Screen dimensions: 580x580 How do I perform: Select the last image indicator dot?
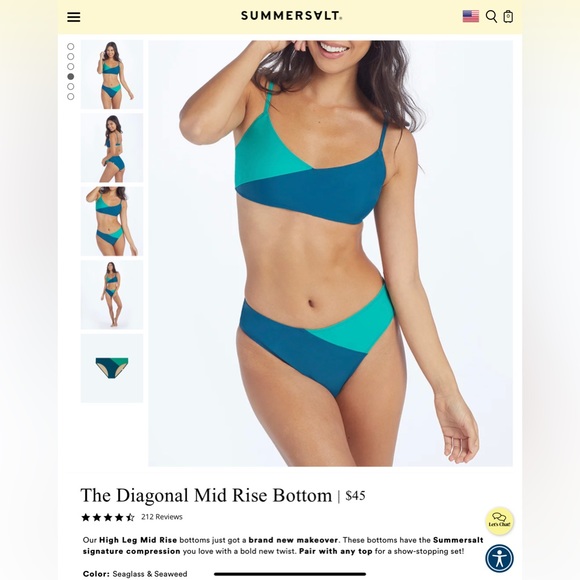tap(71, 97)
